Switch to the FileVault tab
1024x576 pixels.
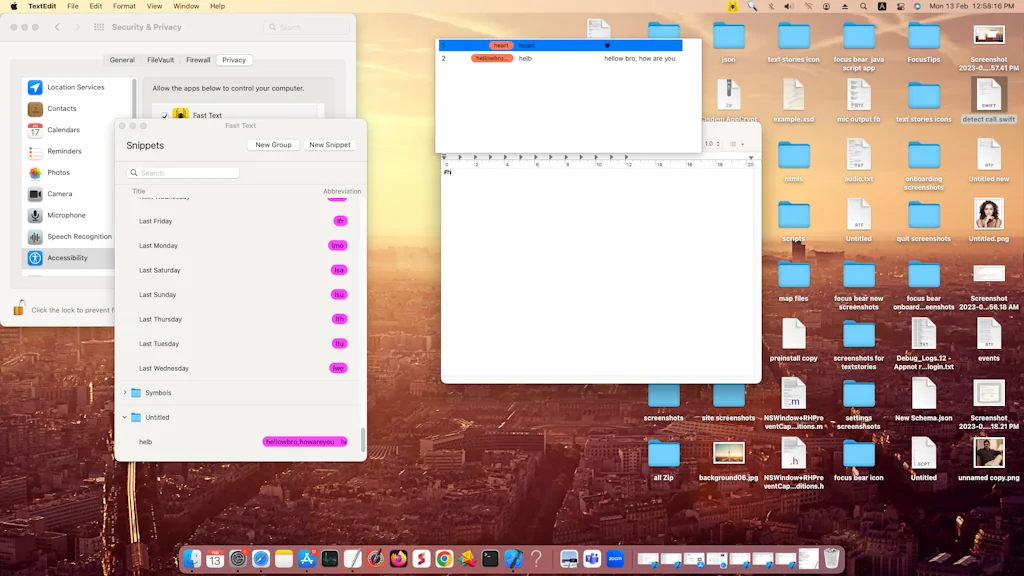[161, 59]
